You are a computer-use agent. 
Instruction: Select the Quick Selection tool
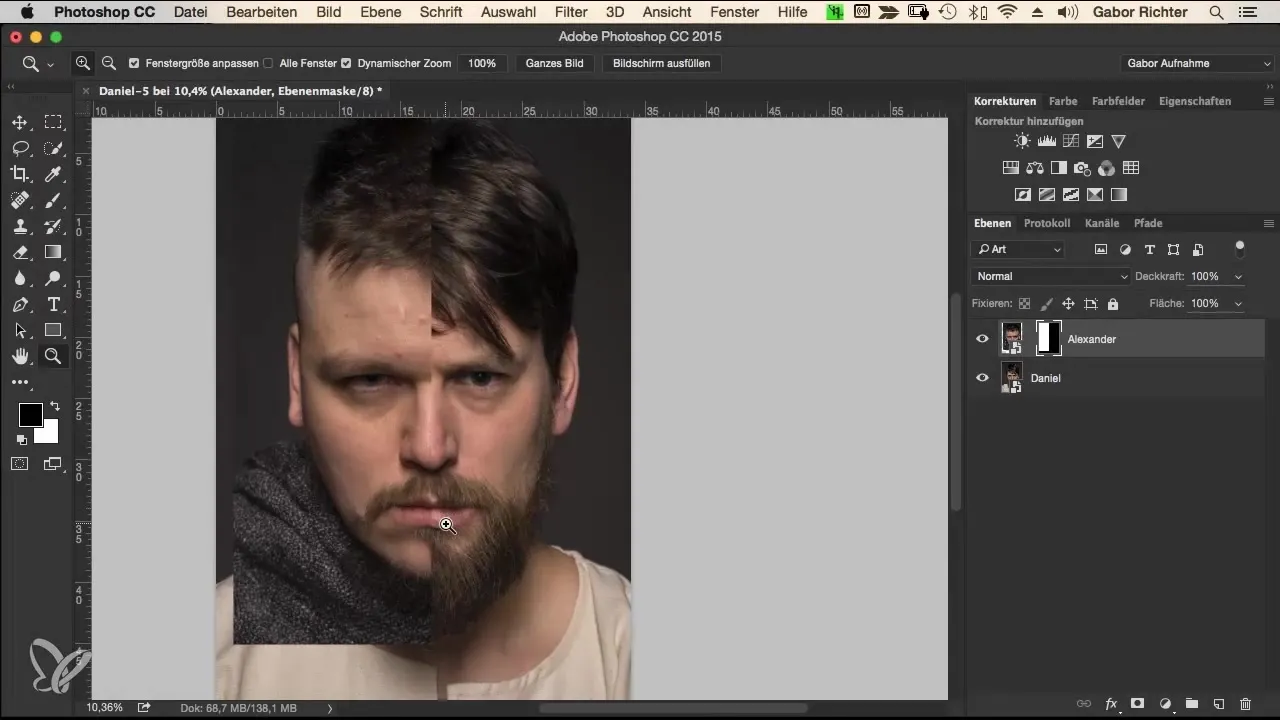coord(53,148)
